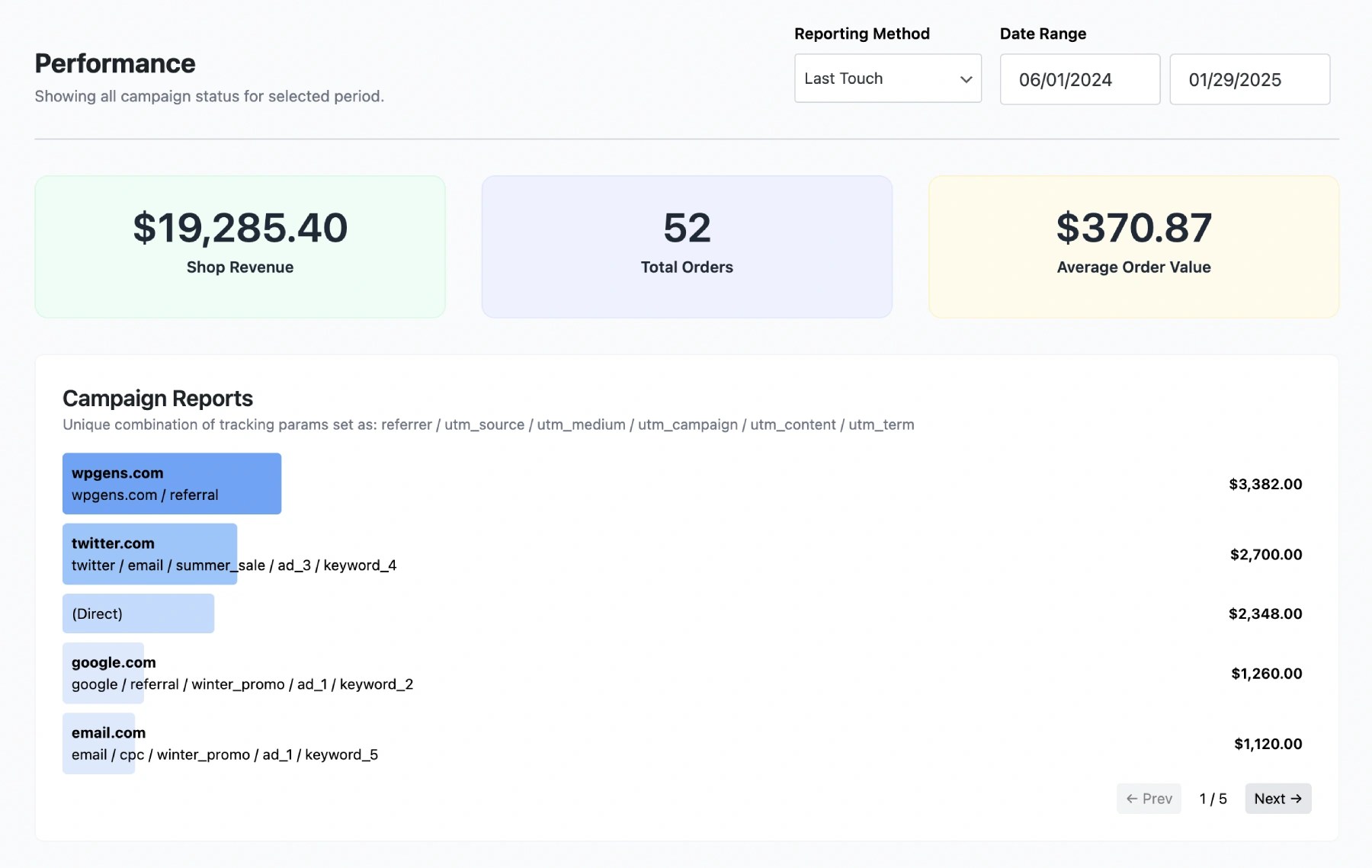
Task: Go to the next page of reports
Action: pos(1277,799)
